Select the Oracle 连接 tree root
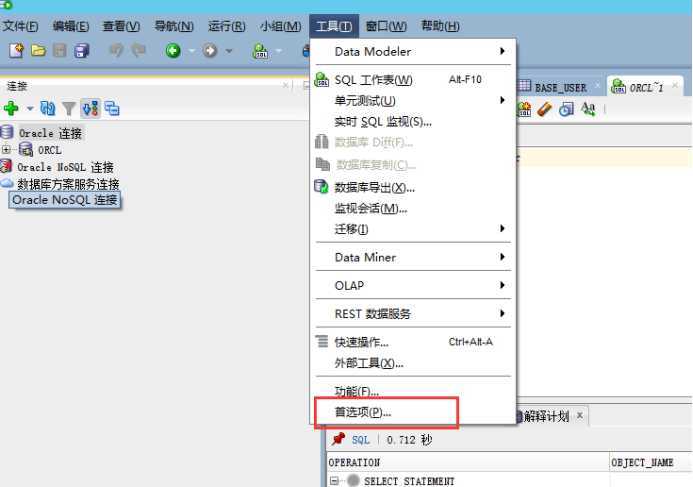Image resolution: width=693 pixels, height=487 pixels. (x=50, y=133)
